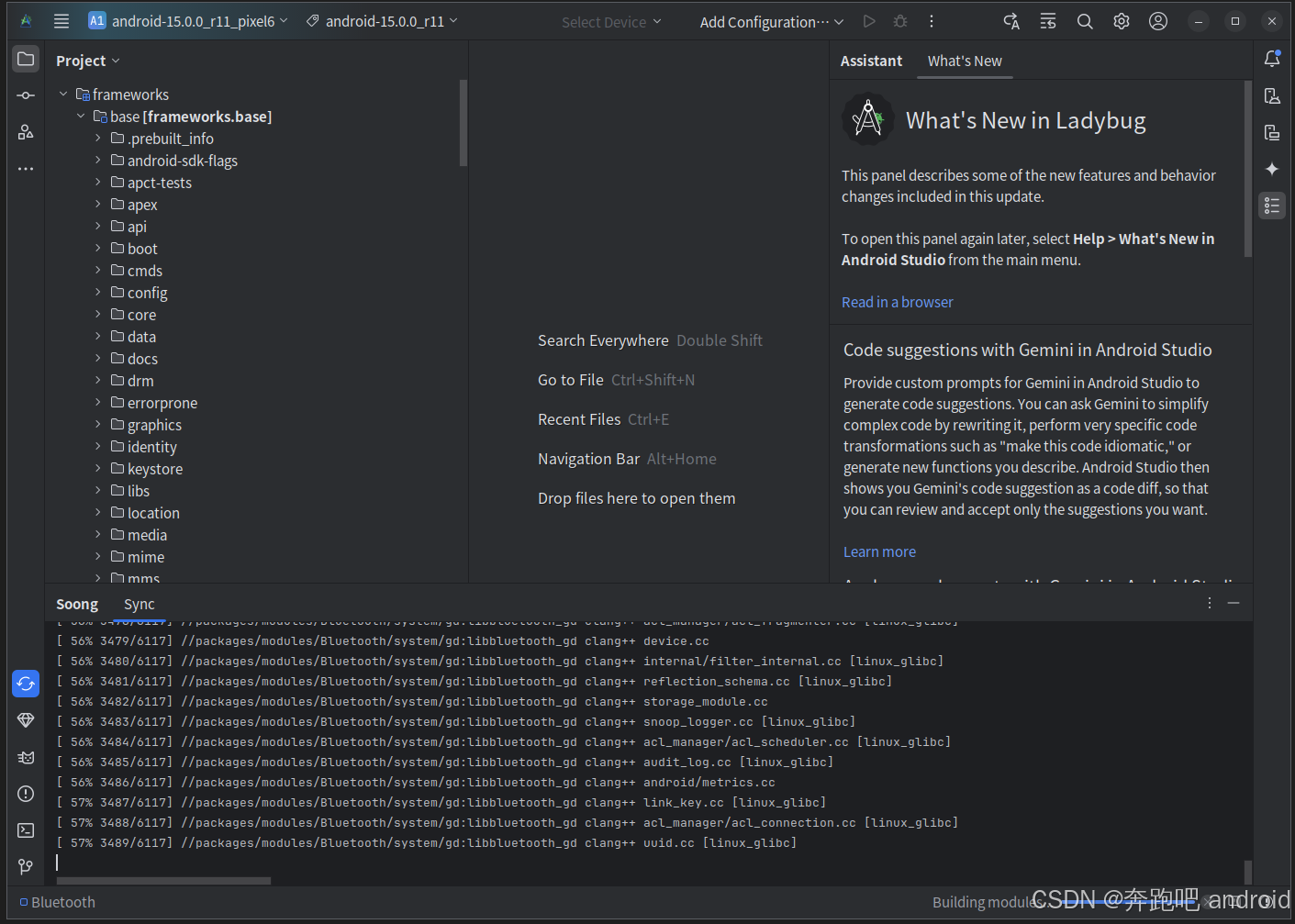Open the Project tool window
Screen dimensions: 1295x924
(26, 60)
